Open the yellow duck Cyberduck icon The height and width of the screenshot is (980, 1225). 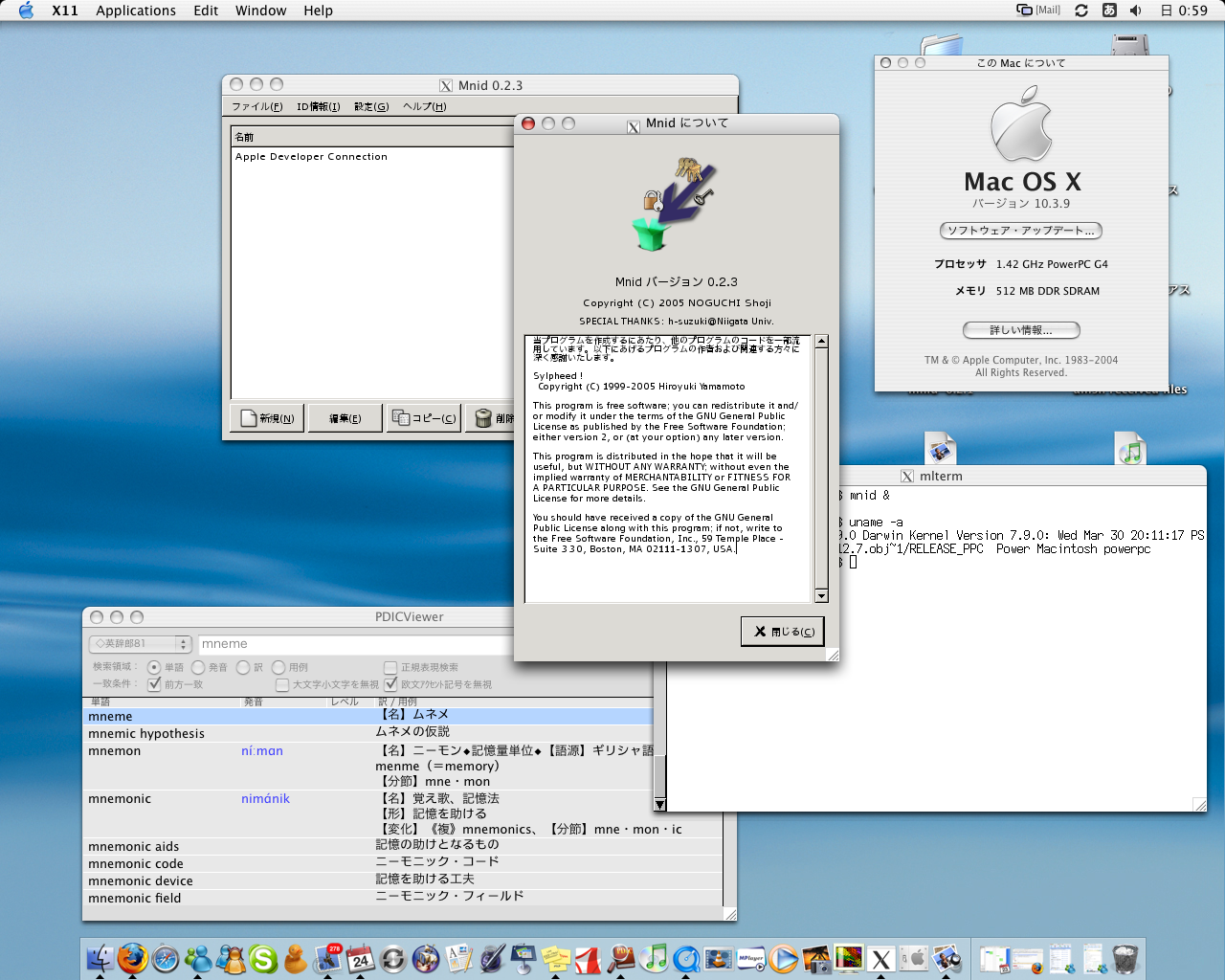[x=296, y=957]
